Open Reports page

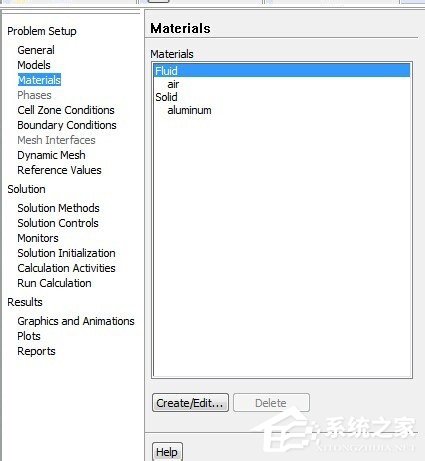pyautogui.click(x=36, y=351)
